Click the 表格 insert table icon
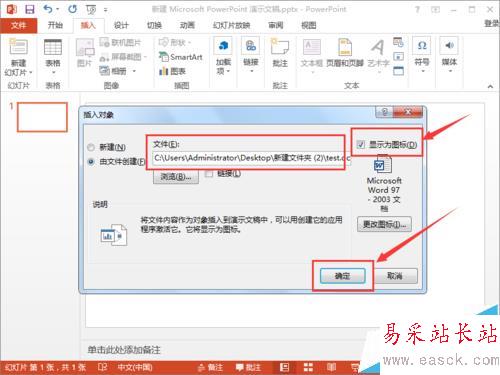Image resolution: width=500 pixels, height=375 pixels. click(53, 48)
